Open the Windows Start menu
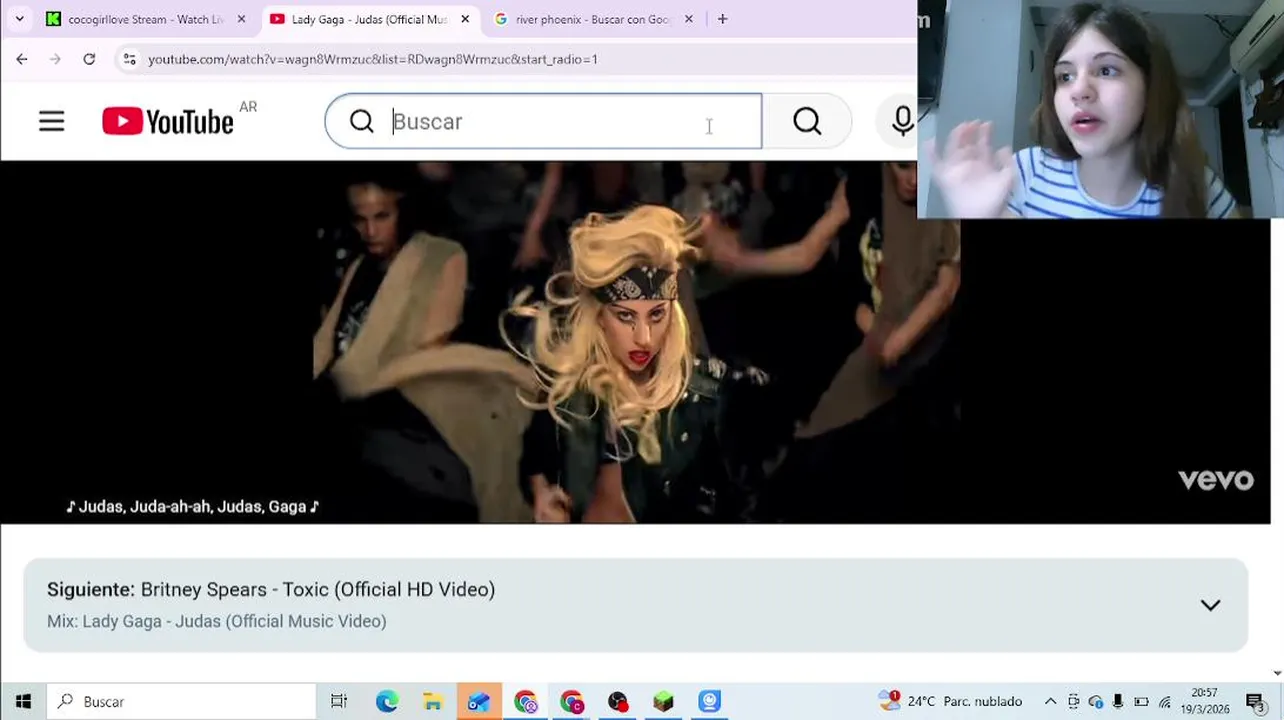 (23, 701)
